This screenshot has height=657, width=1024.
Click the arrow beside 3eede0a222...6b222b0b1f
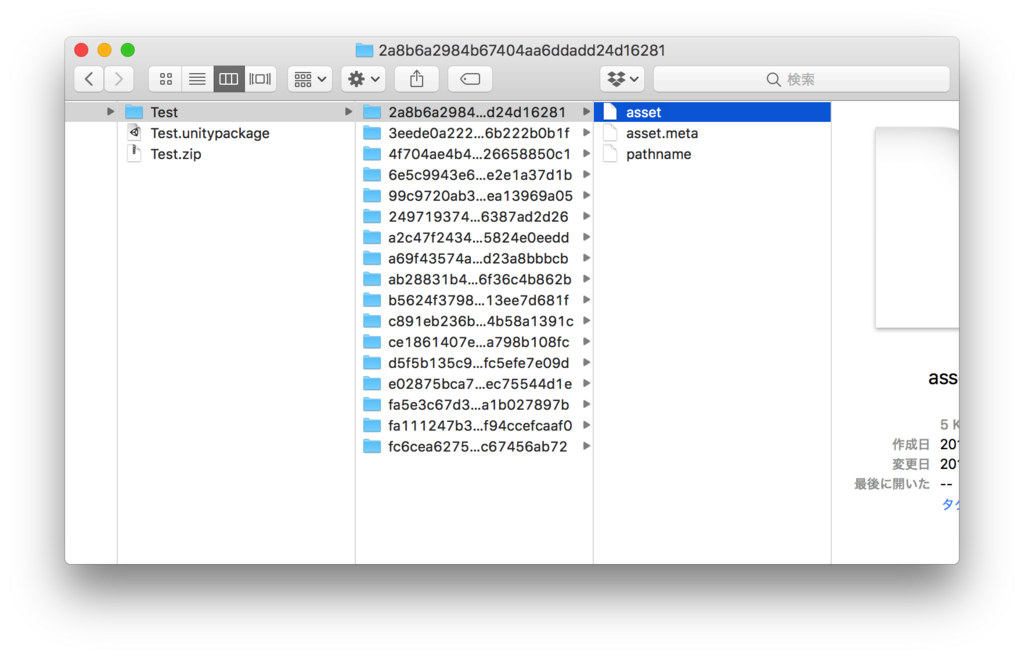[586, 133]
